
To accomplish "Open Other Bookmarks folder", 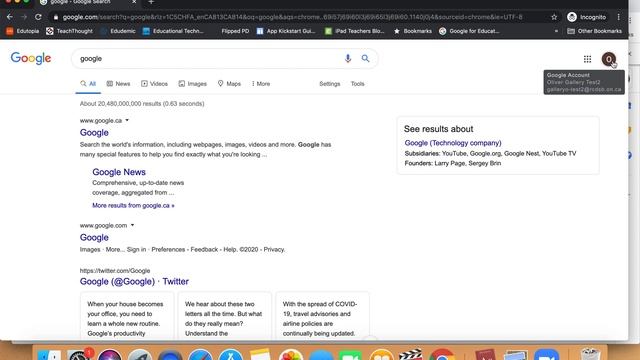I will coord(595,31).
